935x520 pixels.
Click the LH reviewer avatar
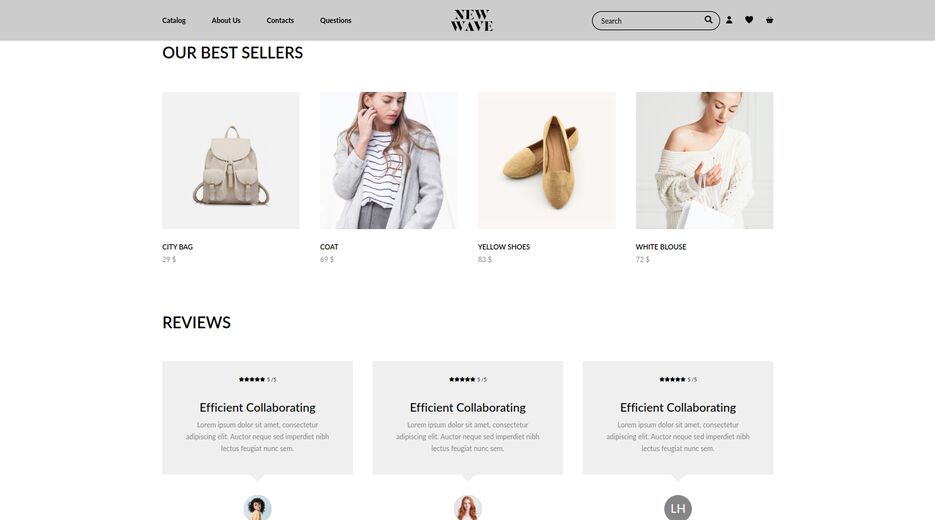[x=678, y=507]
